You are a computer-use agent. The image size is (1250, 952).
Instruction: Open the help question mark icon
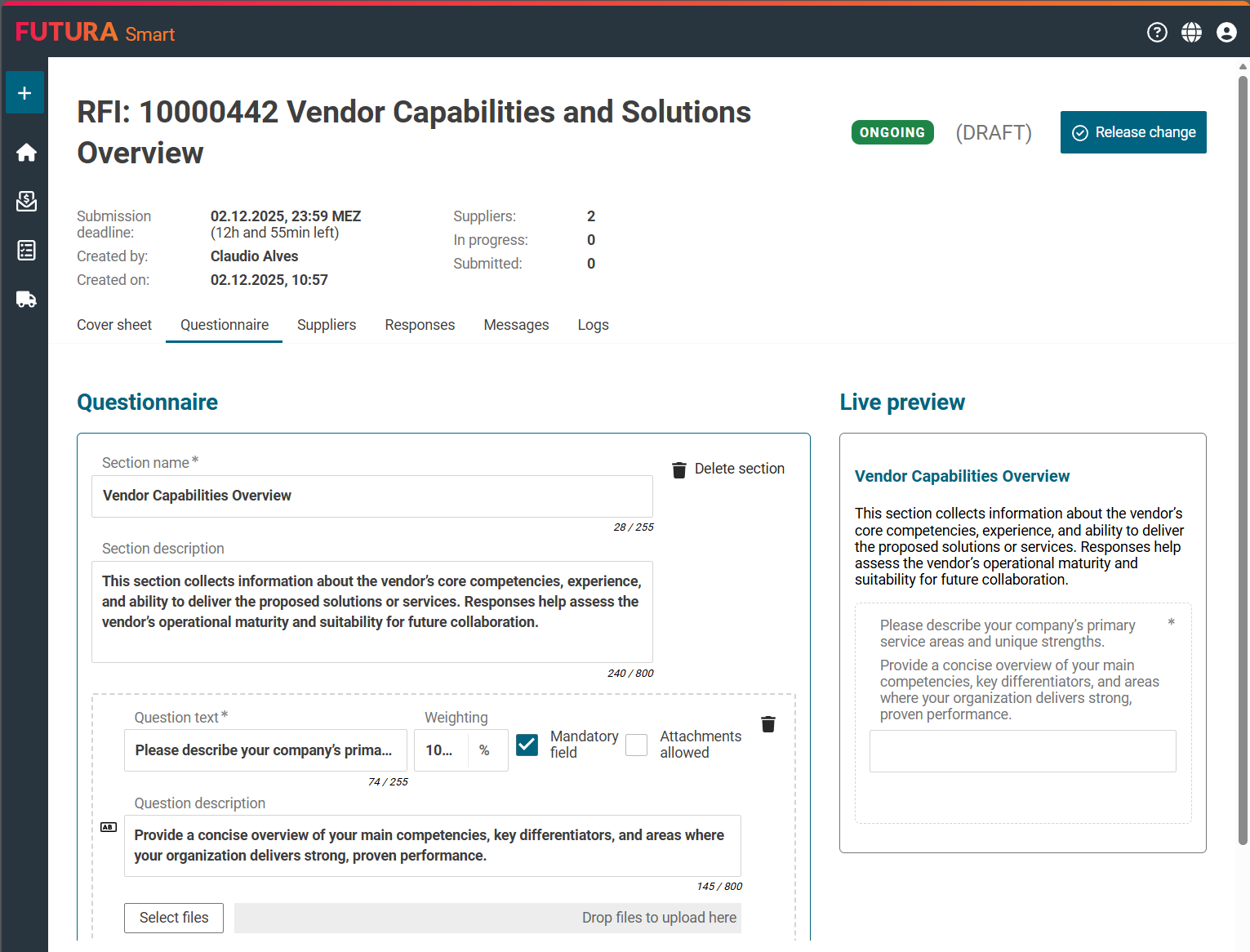pyautogui.click(x=1157, y=33)
